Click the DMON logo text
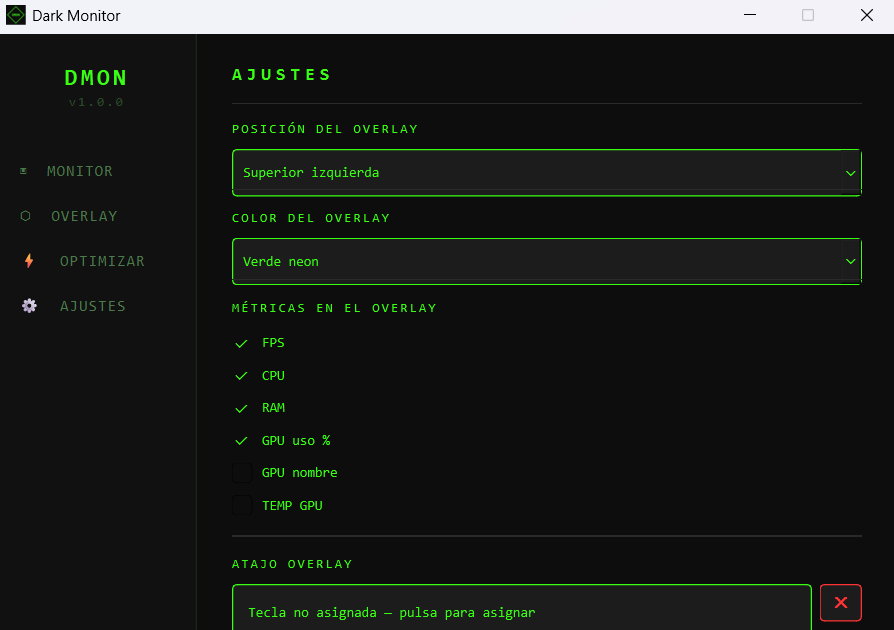The image size is (894, 630). tap(96, 78)
